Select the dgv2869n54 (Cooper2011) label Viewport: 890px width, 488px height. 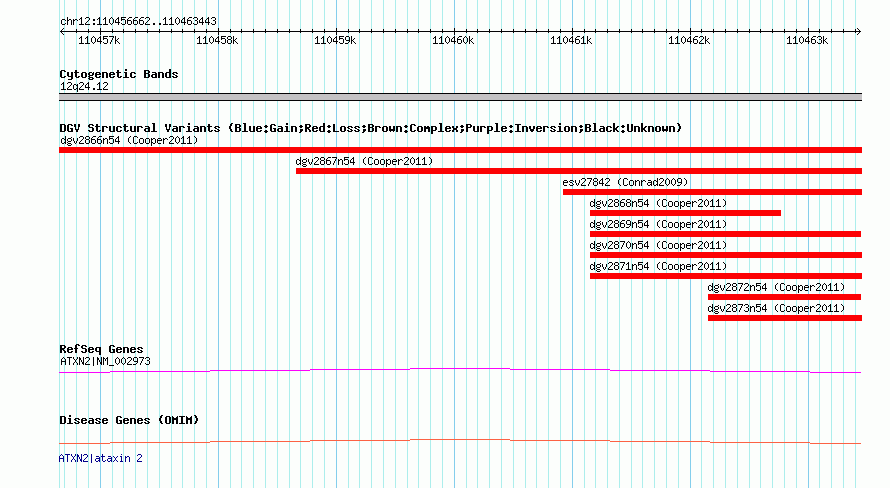[x=658, y=224]
